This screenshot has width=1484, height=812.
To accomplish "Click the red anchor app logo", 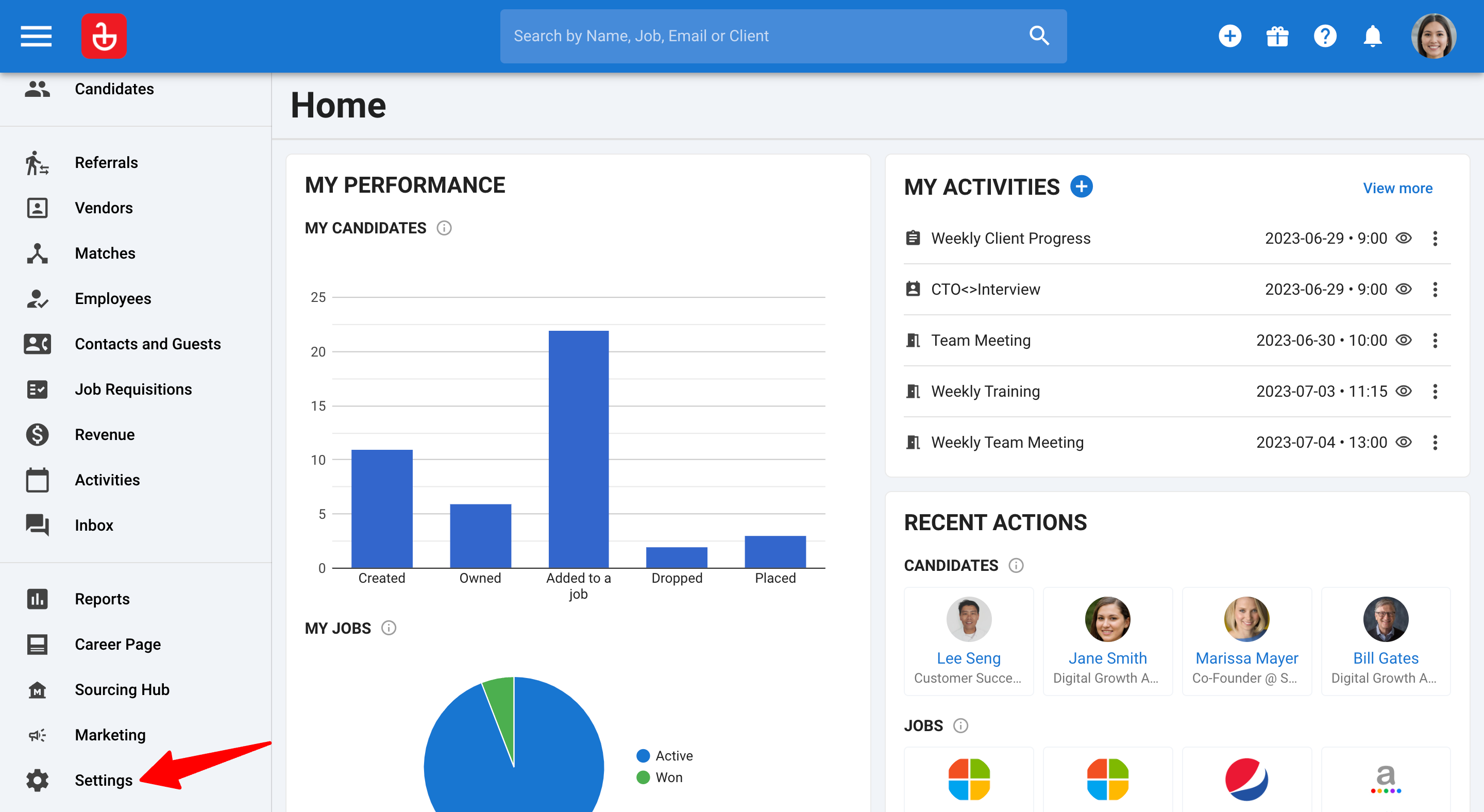I will (x=104, y=36).
